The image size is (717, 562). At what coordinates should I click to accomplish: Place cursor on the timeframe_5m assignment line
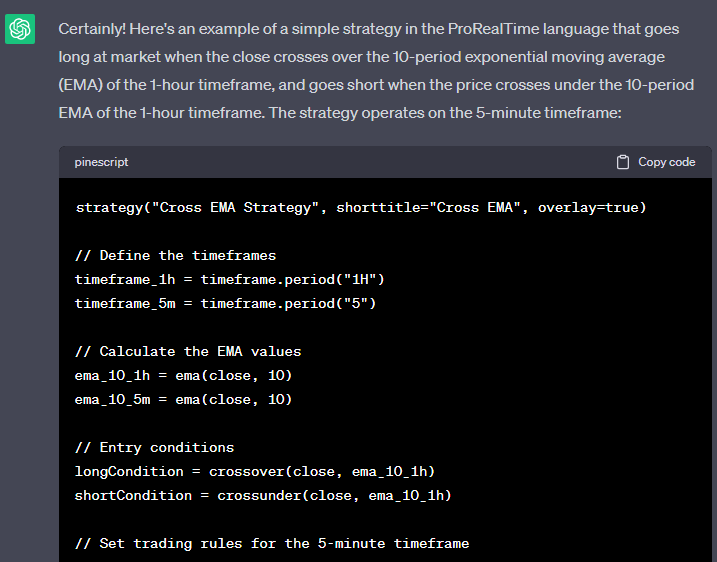coord(225,303)
